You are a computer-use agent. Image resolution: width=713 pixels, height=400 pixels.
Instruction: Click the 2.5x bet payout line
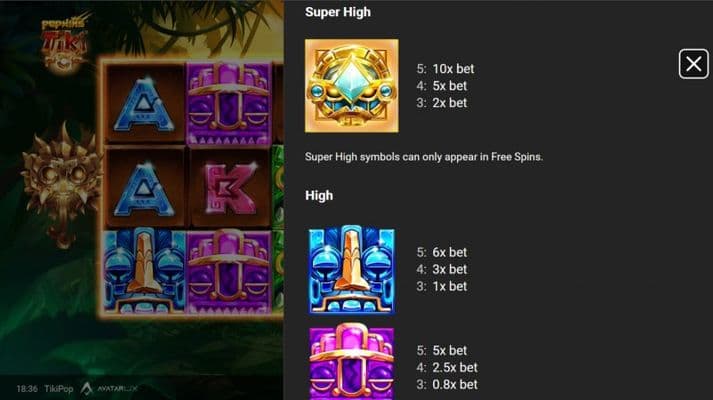click(x=447, y=367)
